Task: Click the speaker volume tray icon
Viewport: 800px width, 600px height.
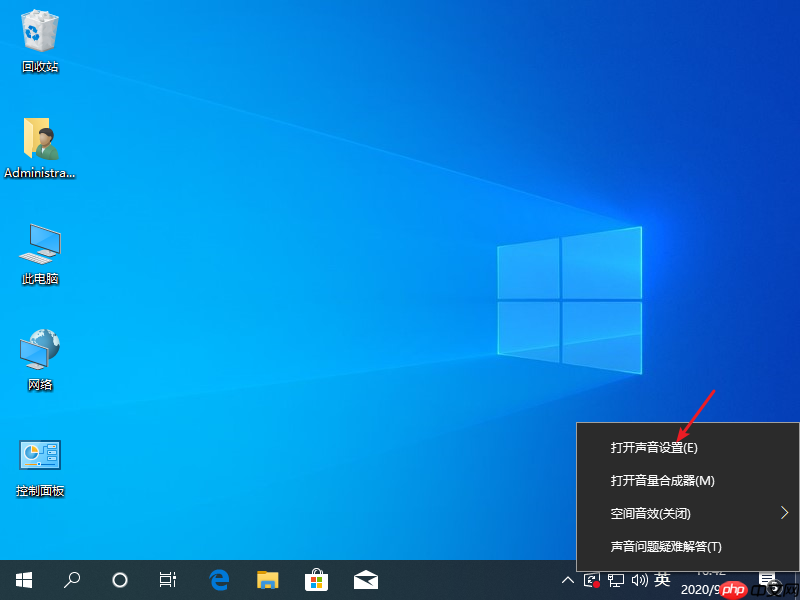Action: (x=639, y=580)
